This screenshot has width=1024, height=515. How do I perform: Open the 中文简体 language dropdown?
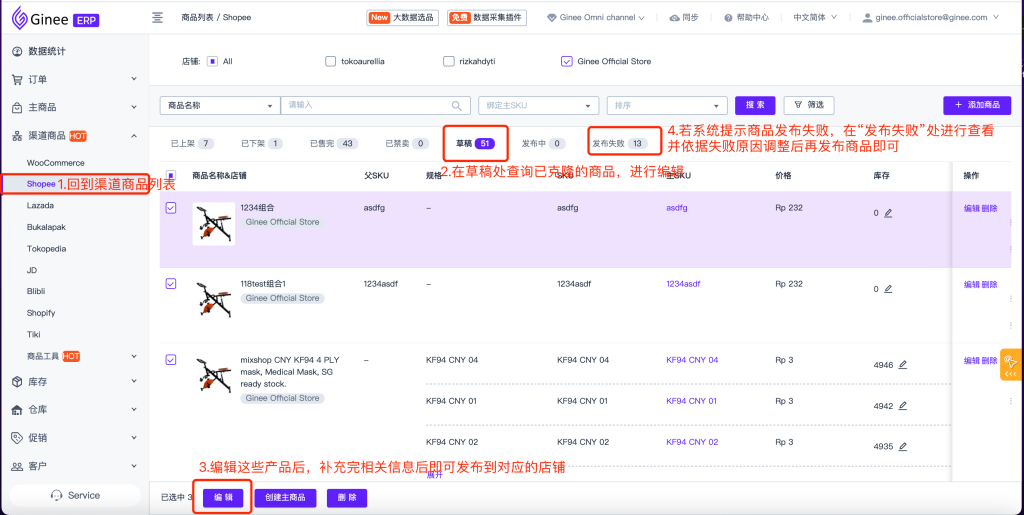pyautogui.click(x=813, y=18)
